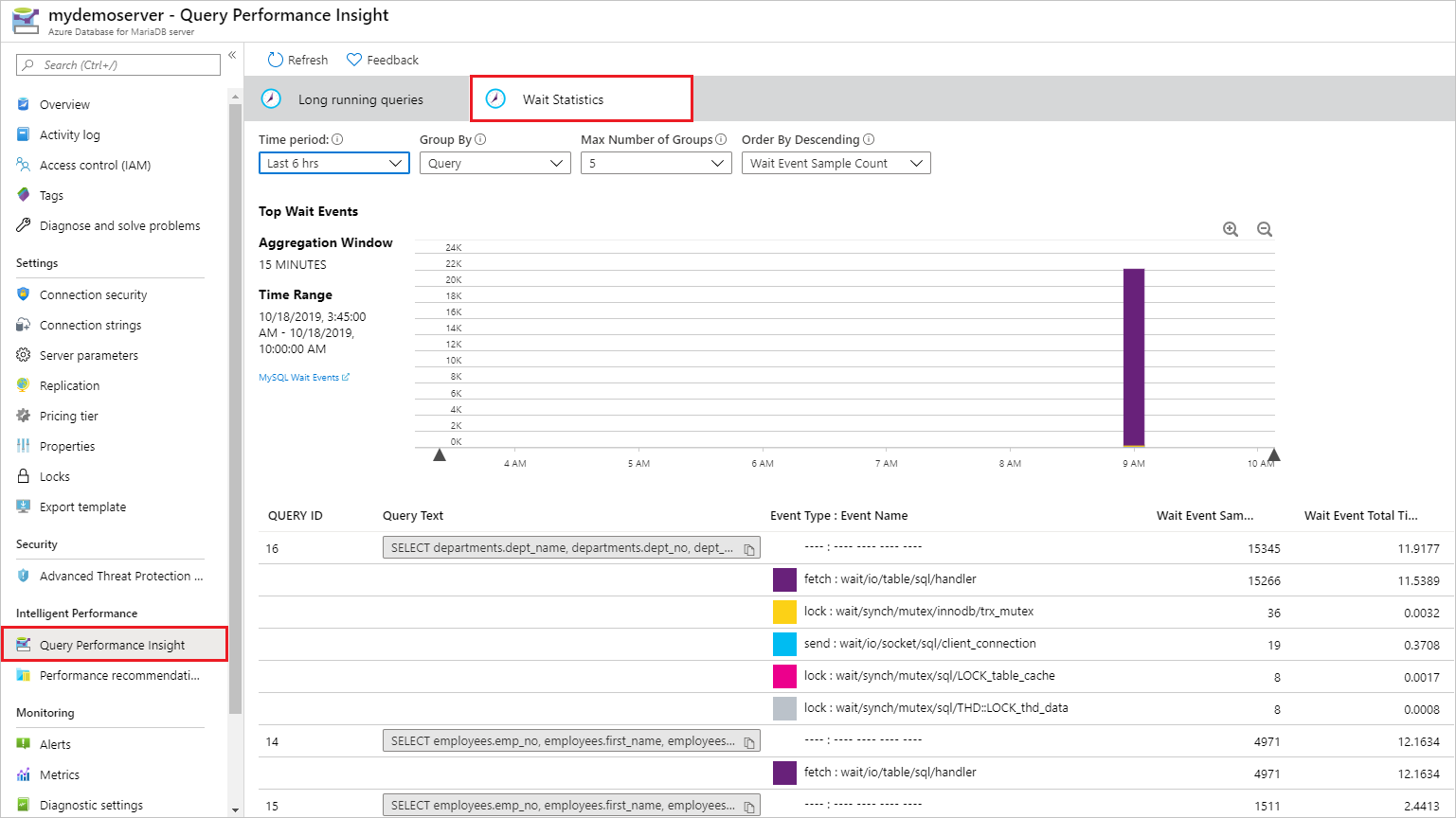Click event name lock : wait/synch/mutex/innodb/trx_mutex

[x=919, y=611]
